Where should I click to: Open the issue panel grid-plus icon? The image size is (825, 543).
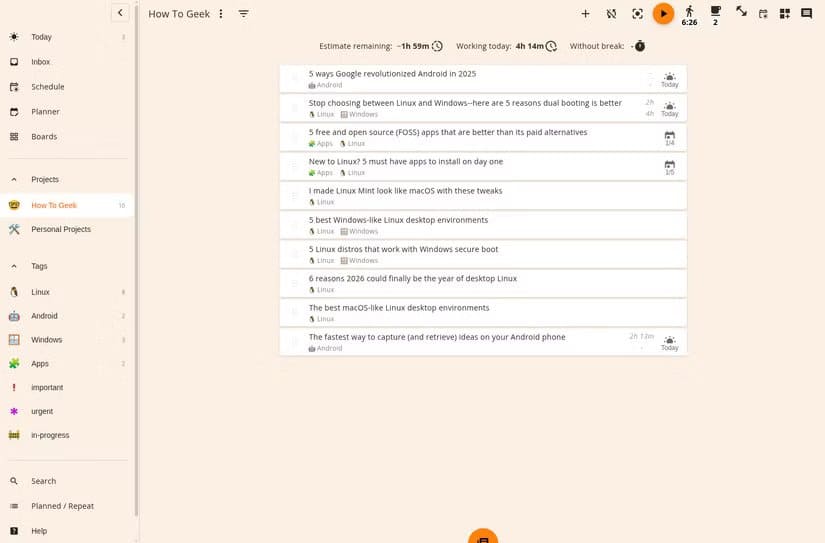pyautogui.click(x=784, y=14)
